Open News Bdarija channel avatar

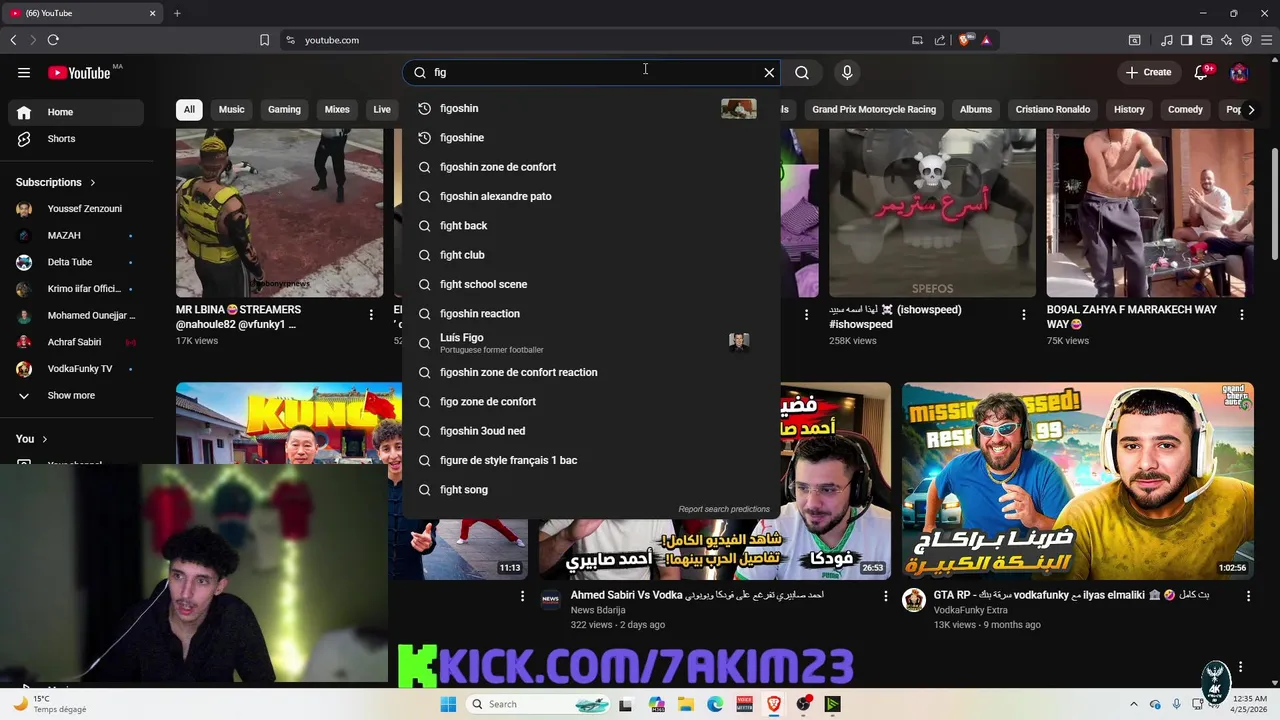click(x=550, y=600)
